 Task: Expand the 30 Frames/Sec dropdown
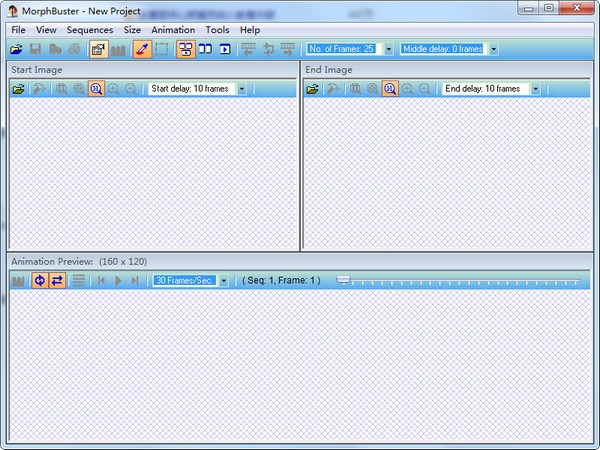pos(224,281)
